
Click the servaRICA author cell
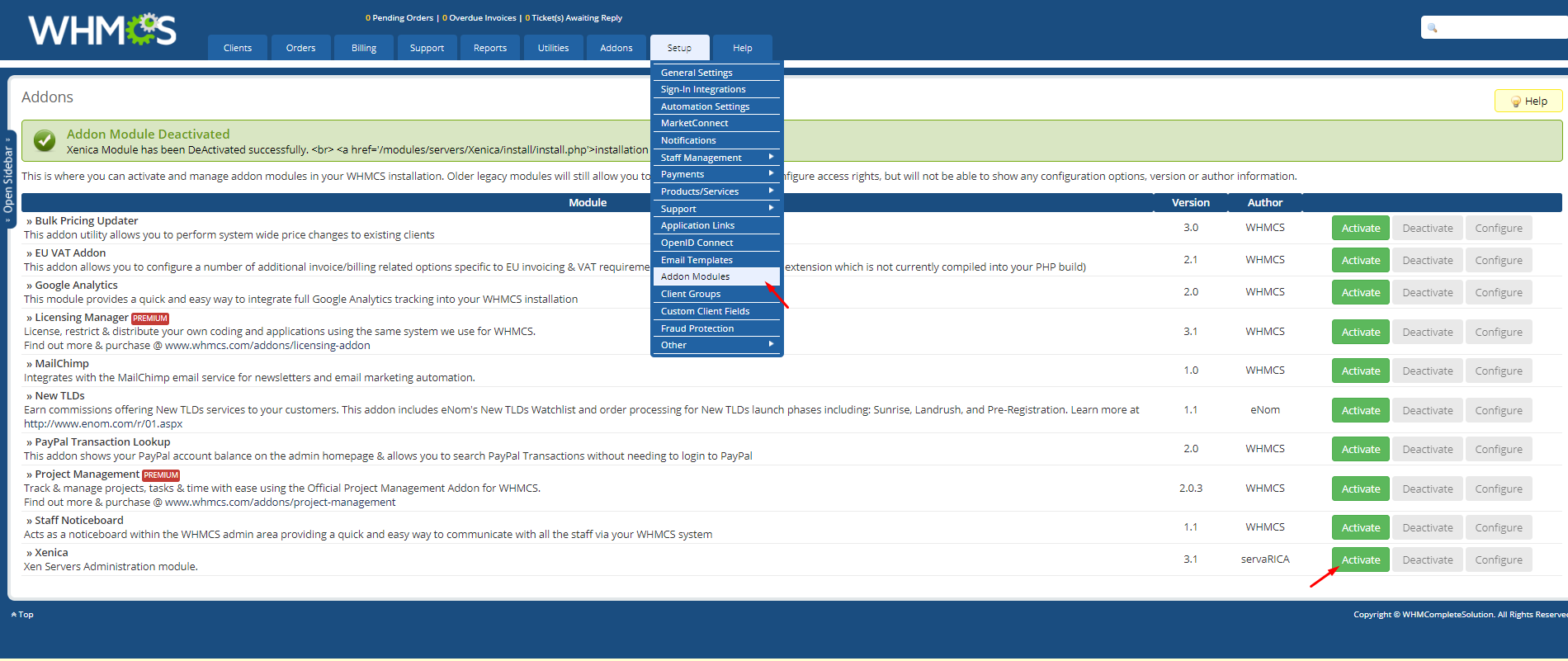coord(1265,559)
